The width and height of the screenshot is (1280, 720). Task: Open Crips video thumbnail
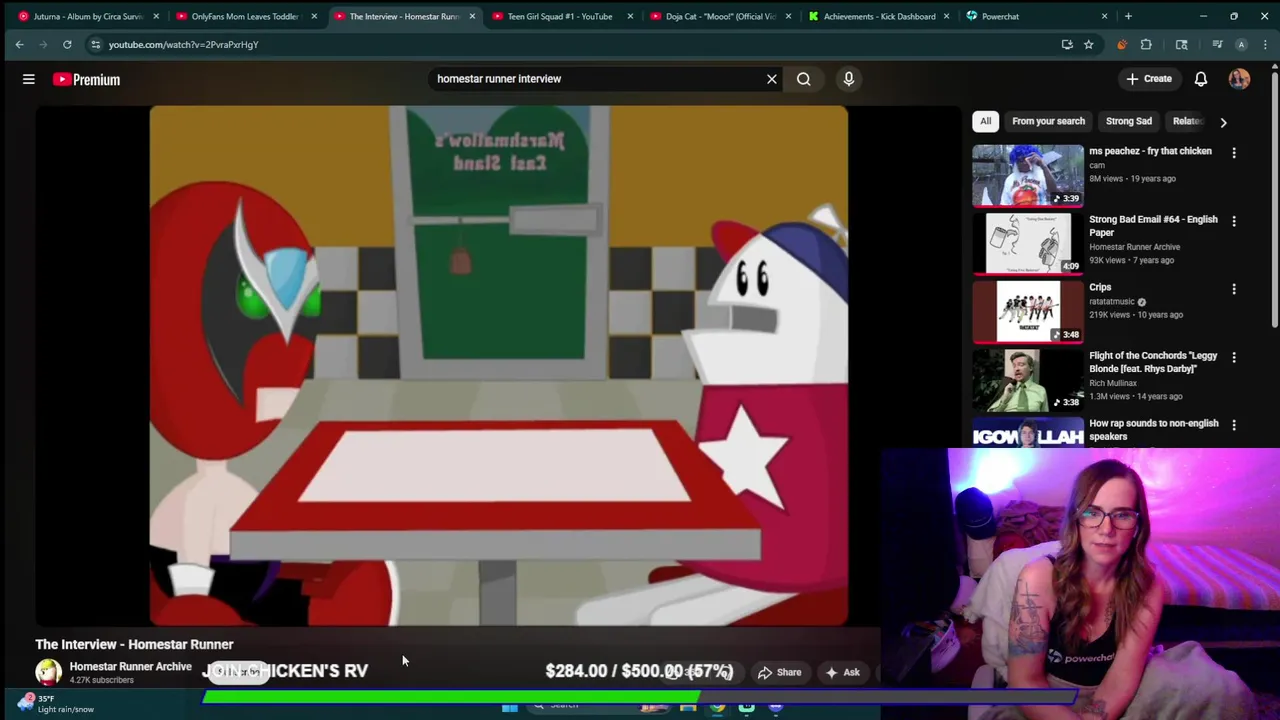point(1028,311)
